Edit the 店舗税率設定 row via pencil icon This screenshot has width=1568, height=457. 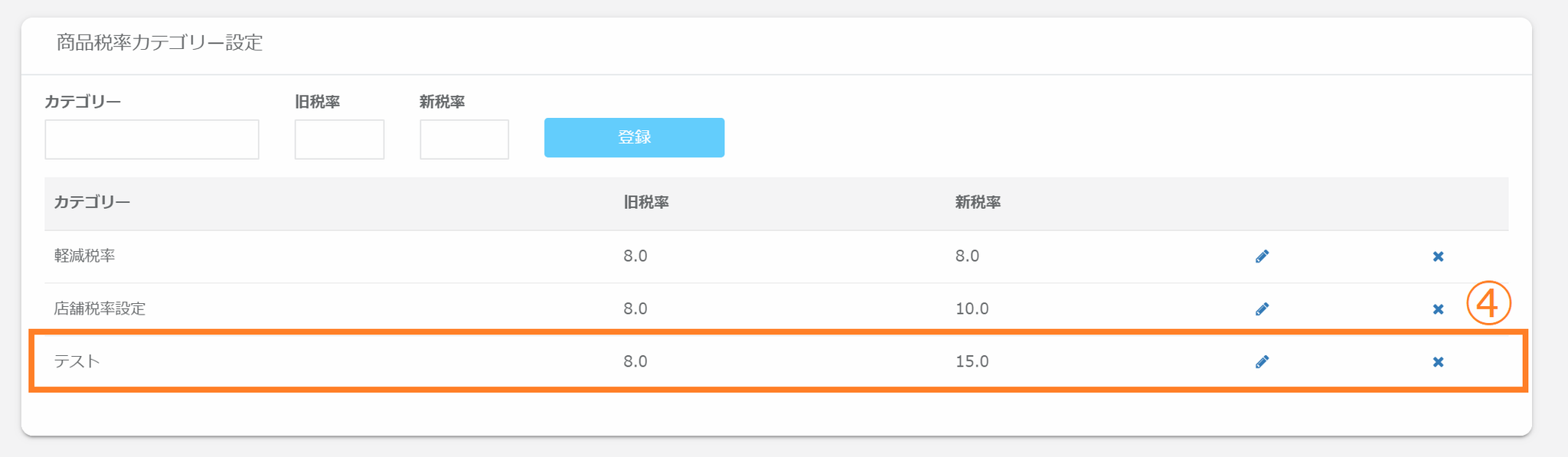[x=1262, y=309]
